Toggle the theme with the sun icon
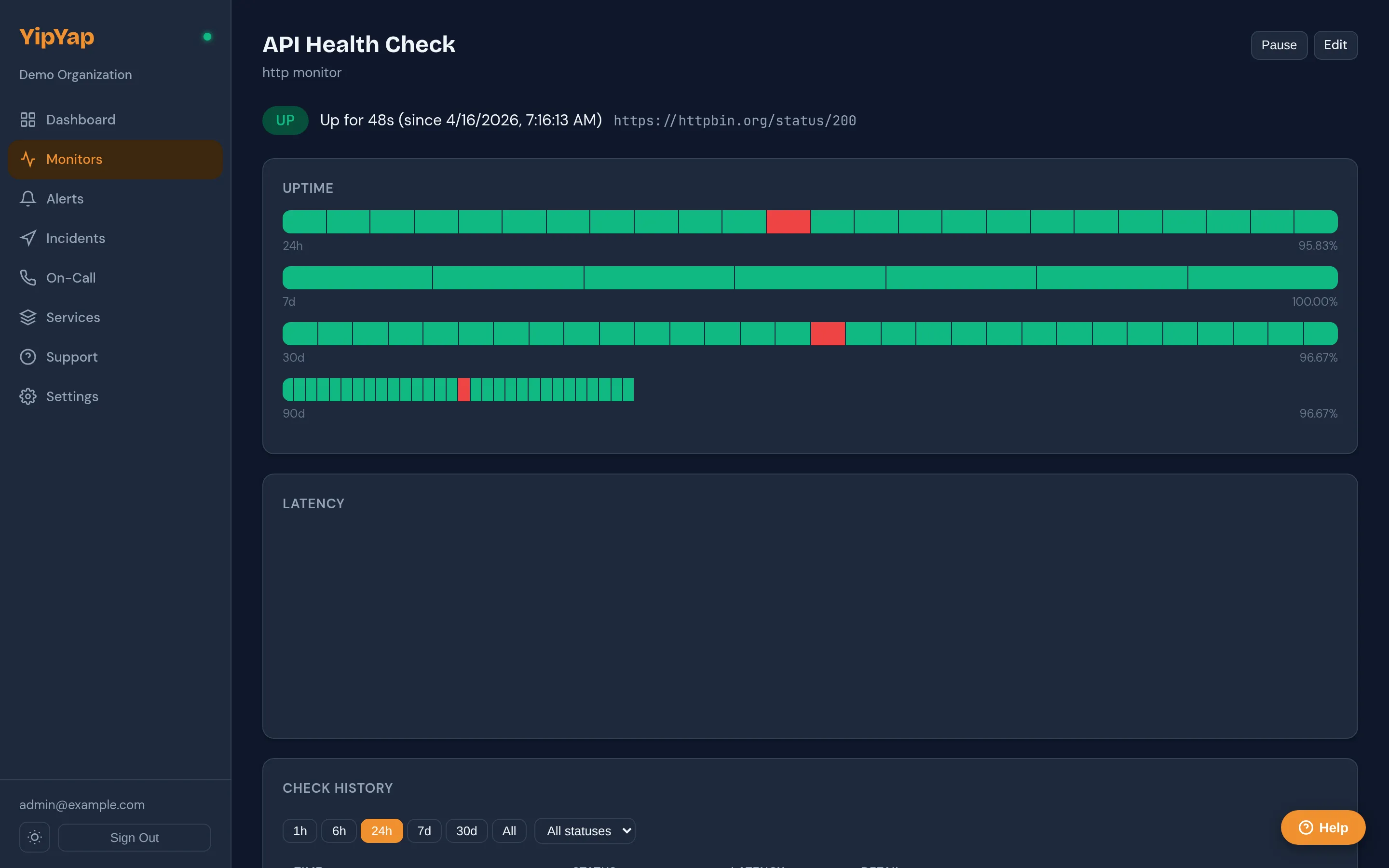This screenshot has width=1389, height=868. (34, 837)
